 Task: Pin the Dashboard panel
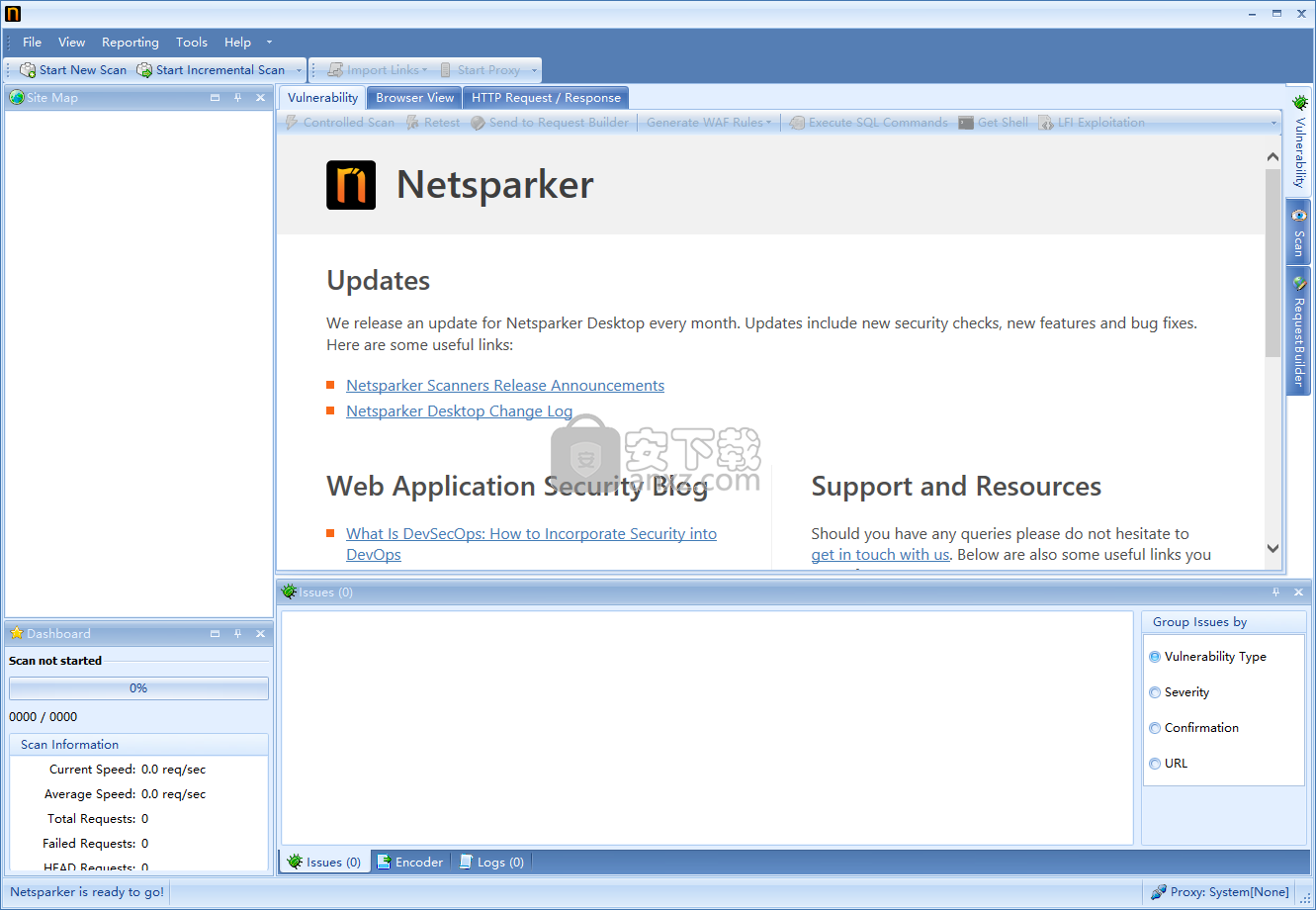[x=237, y=634]
